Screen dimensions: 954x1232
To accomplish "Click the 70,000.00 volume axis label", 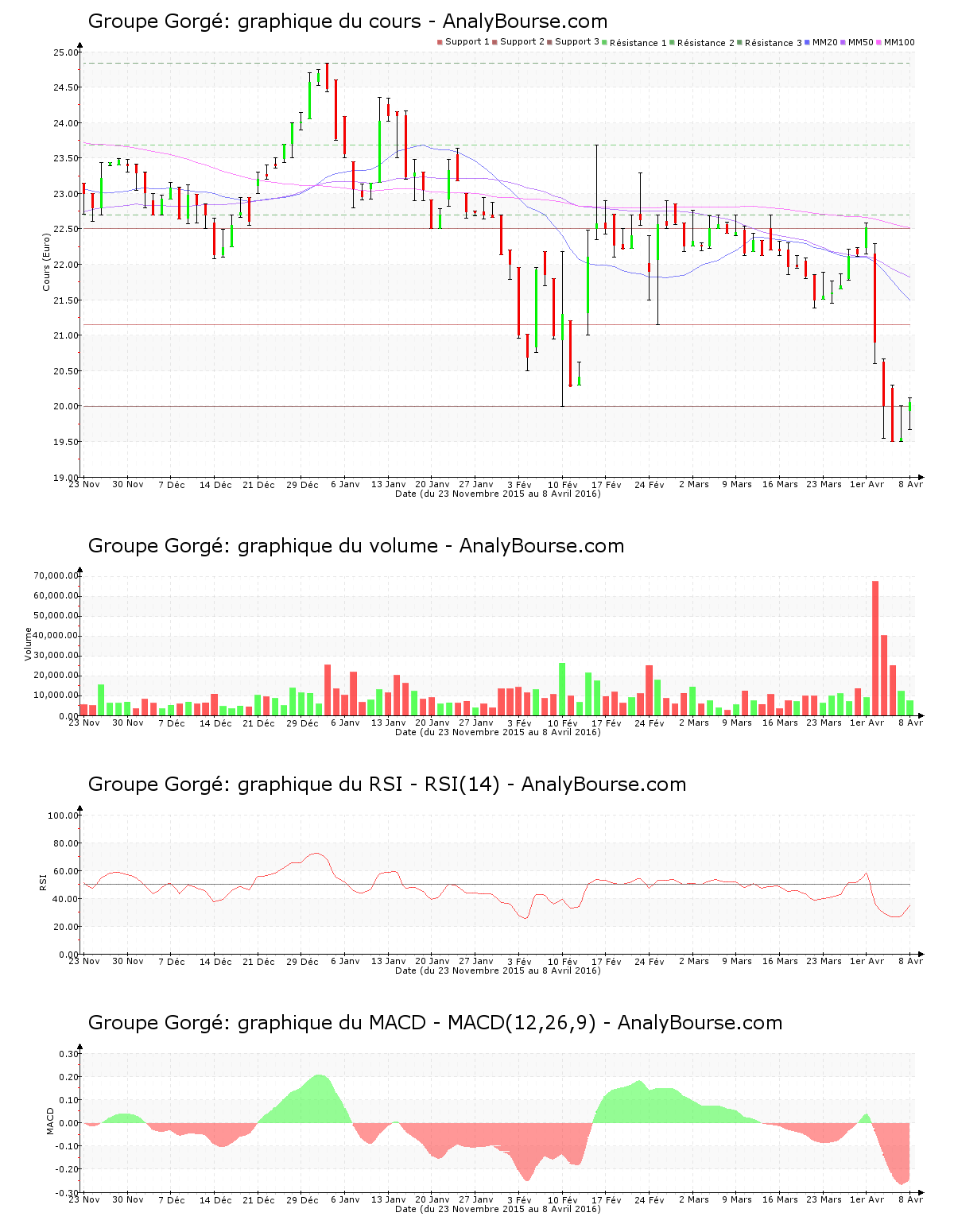I will [x=56, y=576].
